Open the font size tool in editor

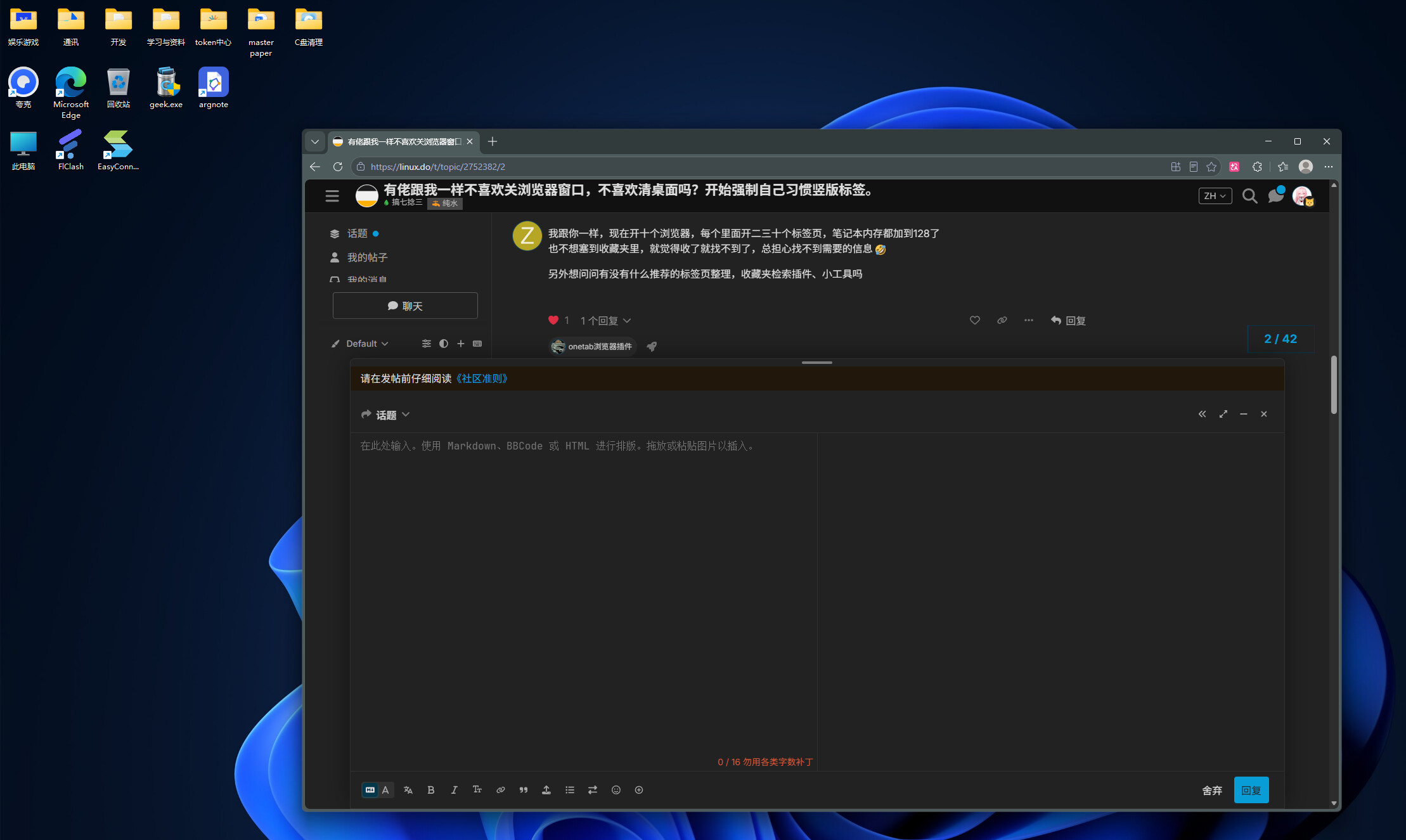pyautogui.click(x=477, y=790)
